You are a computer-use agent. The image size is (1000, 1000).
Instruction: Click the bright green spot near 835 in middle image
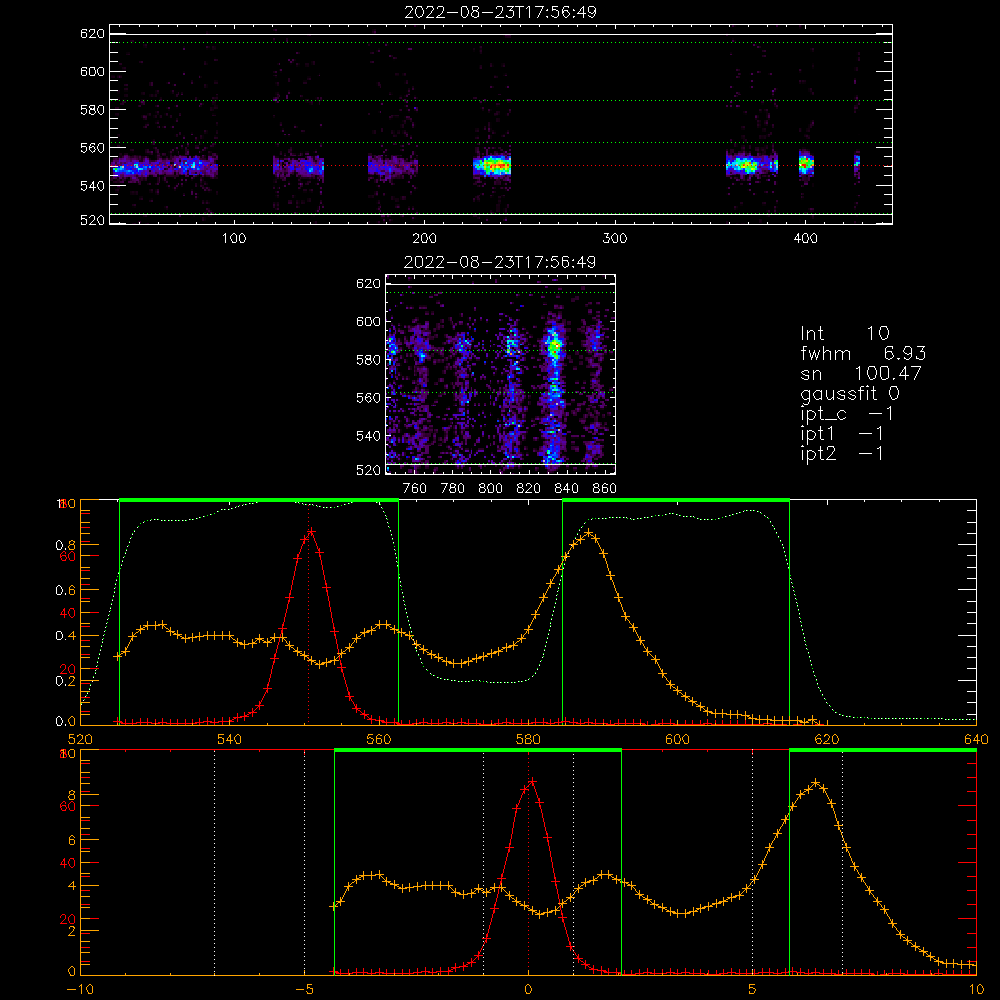click(554, 348)
